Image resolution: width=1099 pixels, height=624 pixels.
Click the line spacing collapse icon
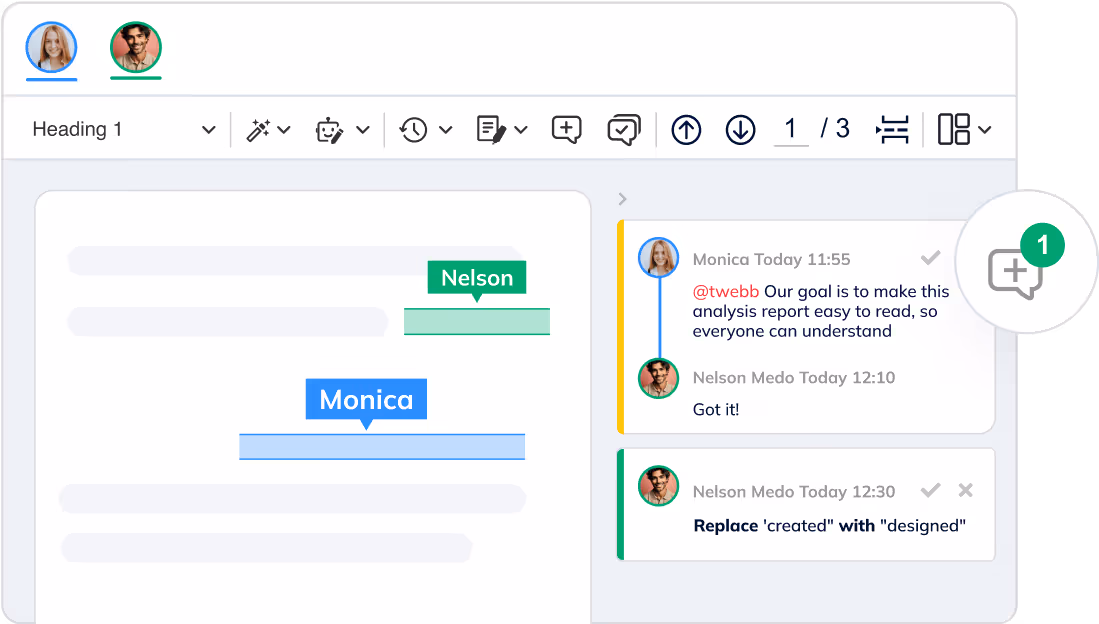pyautogui.click(x=892, y=130)
